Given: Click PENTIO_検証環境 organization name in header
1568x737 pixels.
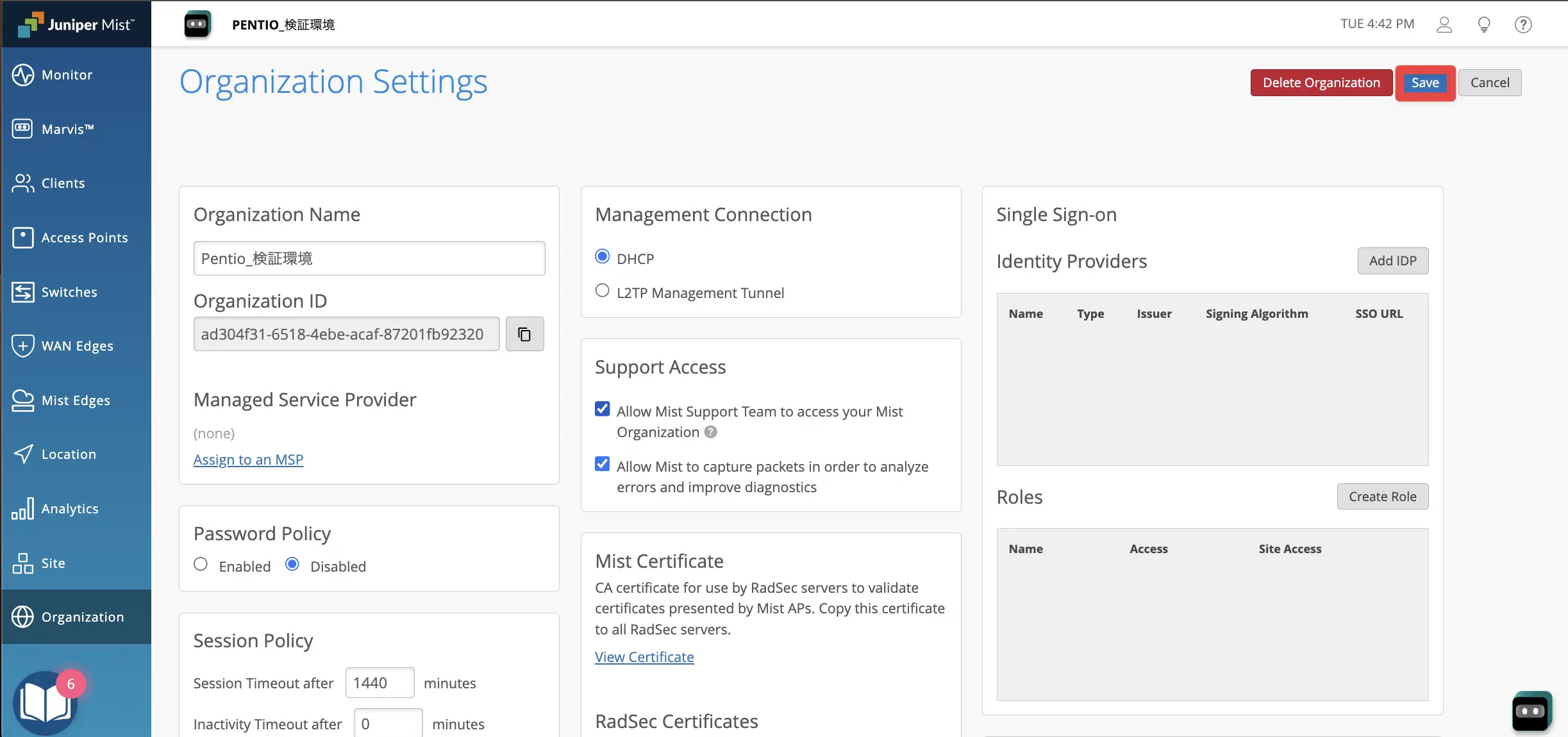Looking at the screenshot, I should coord(283,24).
